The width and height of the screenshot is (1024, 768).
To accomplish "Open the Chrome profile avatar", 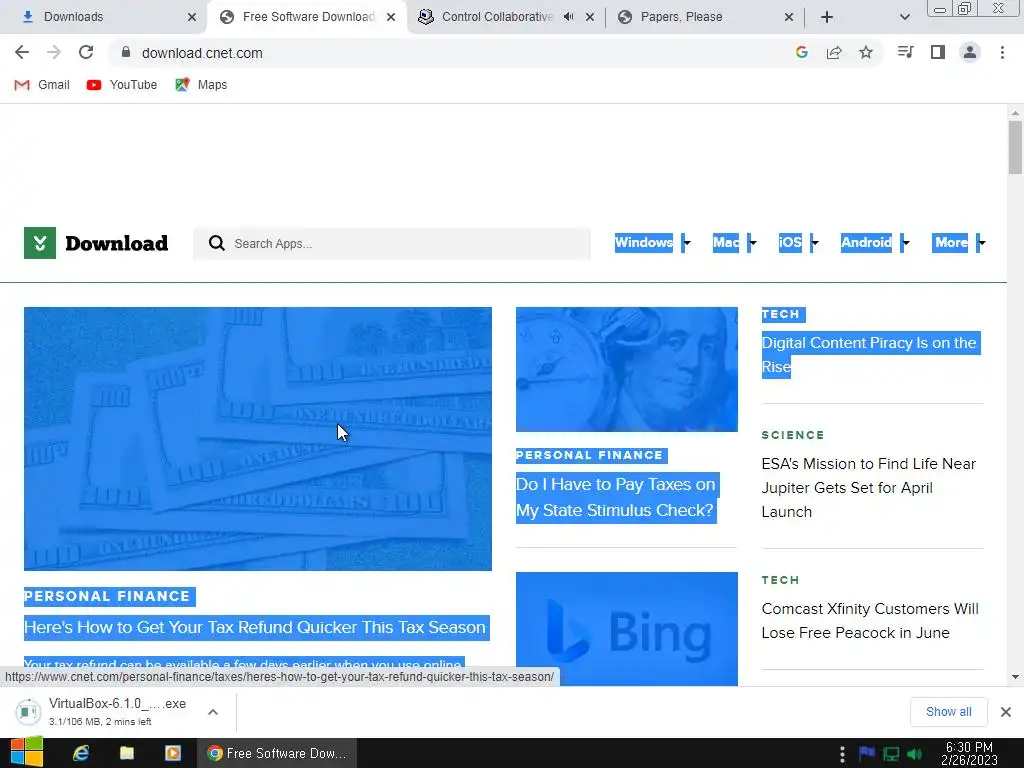I will point(970,52).
